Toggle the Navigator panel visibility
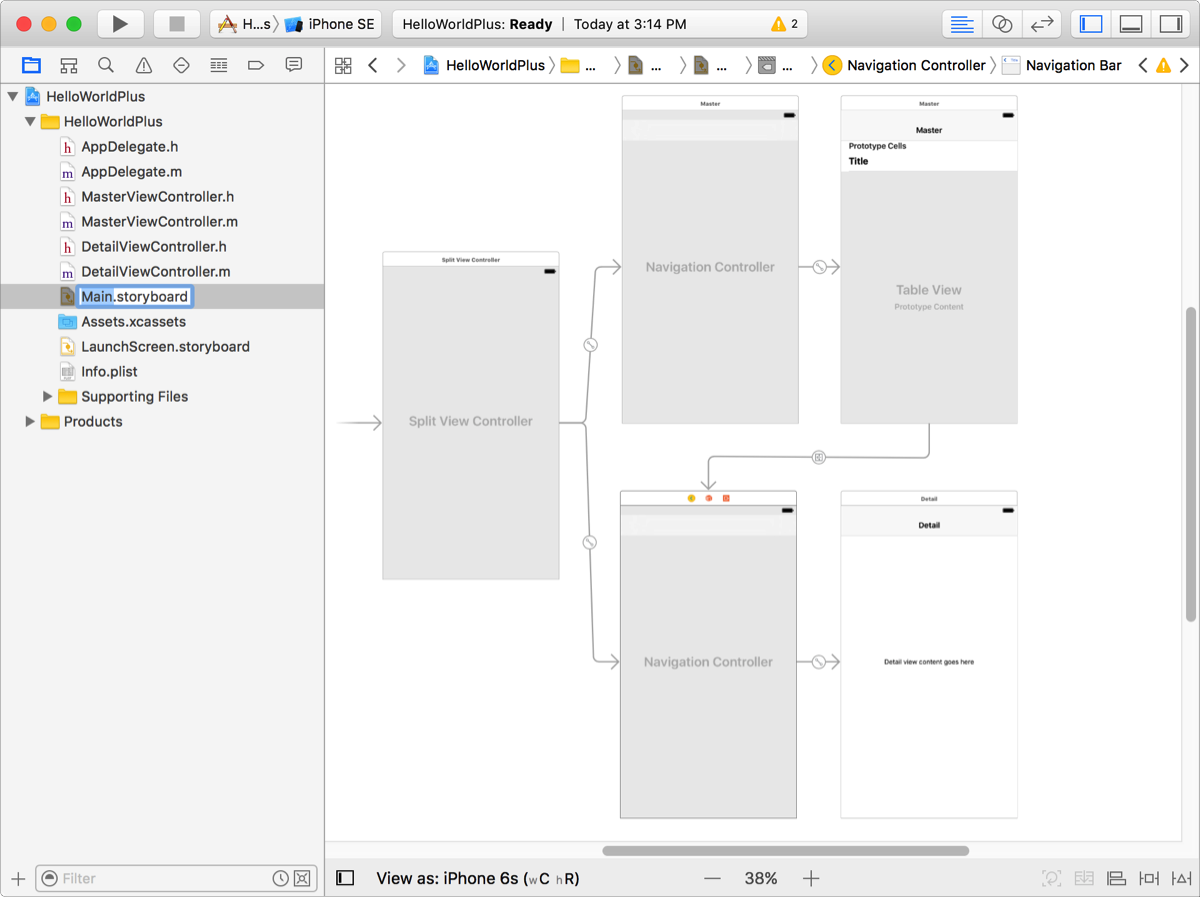This screenshot has width=1200, height=897. pyautogui.click(x=1091, y=24)
